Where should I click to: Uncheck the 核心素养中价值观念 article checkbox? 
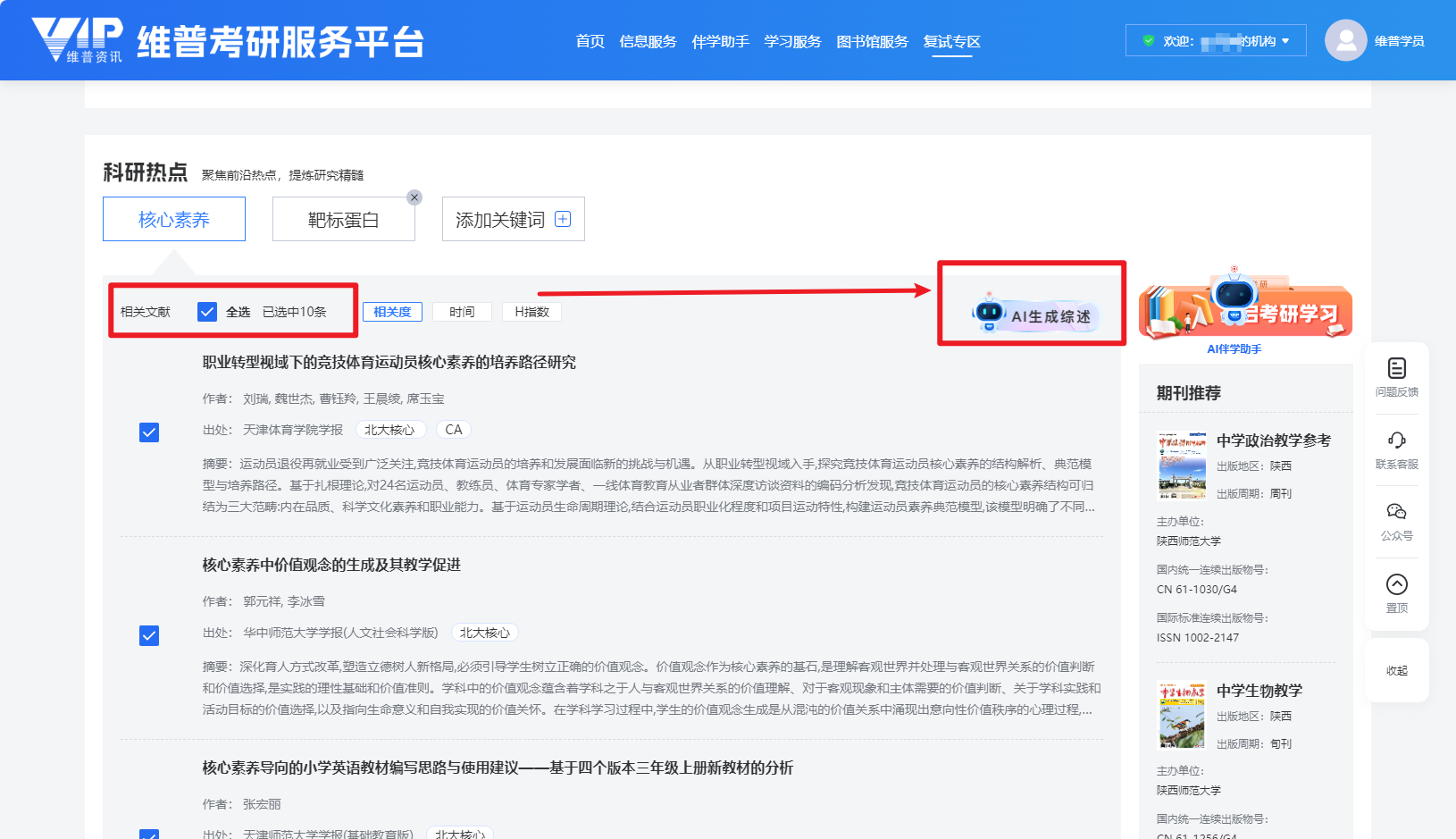coord(149,635)
